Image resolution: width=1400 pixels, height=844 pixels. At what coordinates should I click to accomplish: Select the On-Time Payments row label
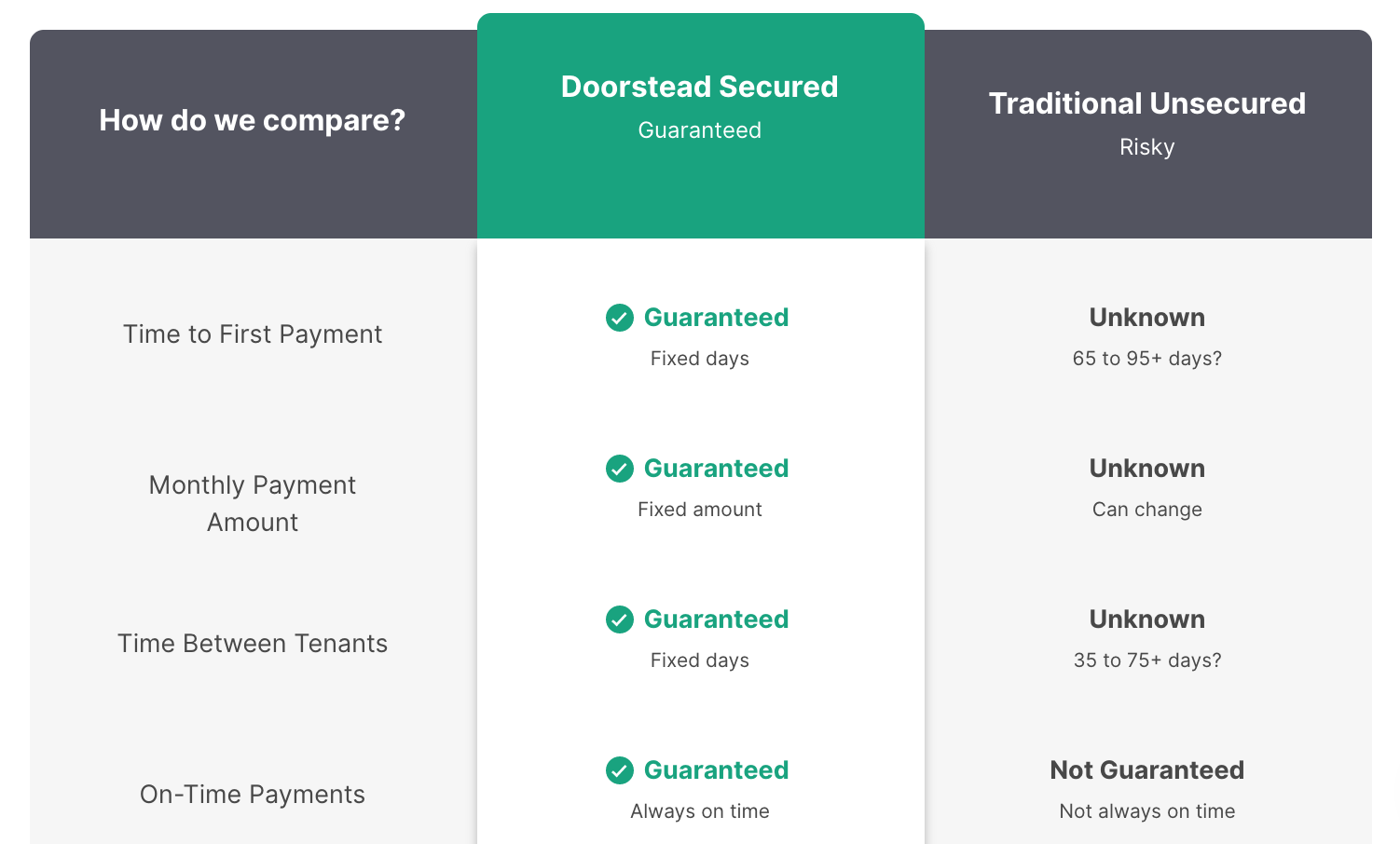[253, 795]
